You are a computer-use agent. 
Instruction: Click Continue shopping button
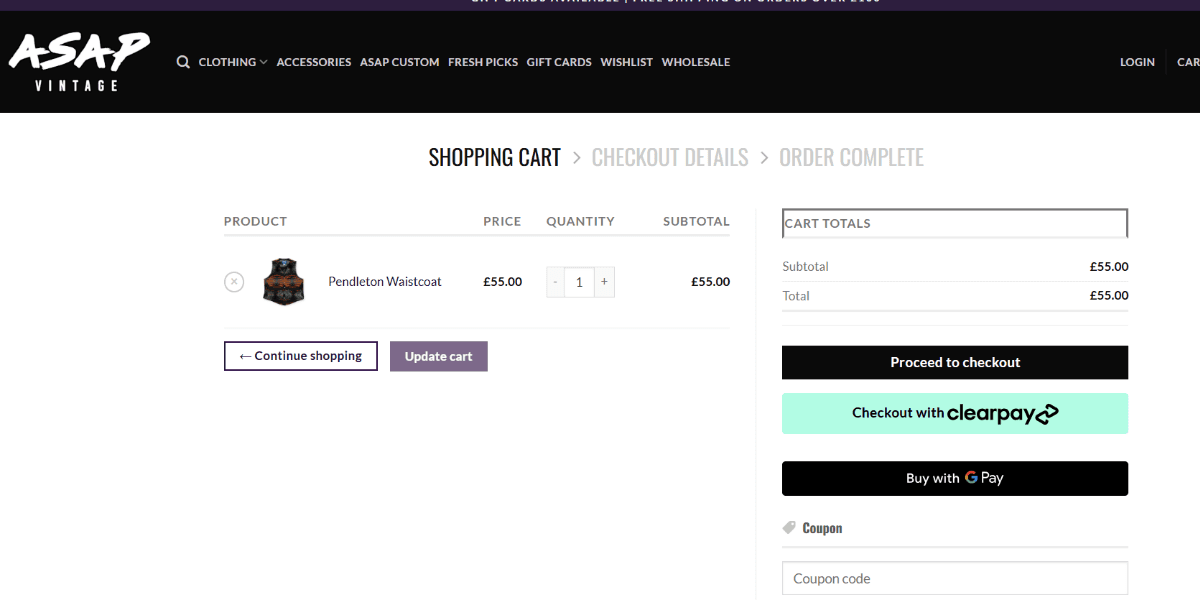pos(301,356)
